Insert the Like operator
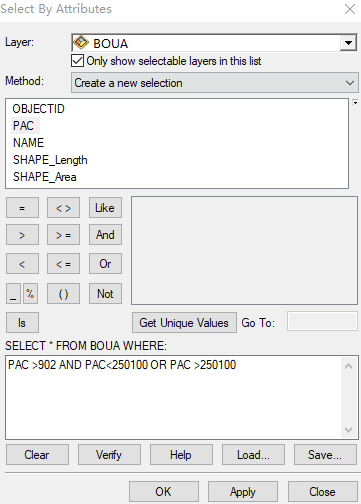Image resolution: width=361 pixels, height=504 pixels. (105, 208)
